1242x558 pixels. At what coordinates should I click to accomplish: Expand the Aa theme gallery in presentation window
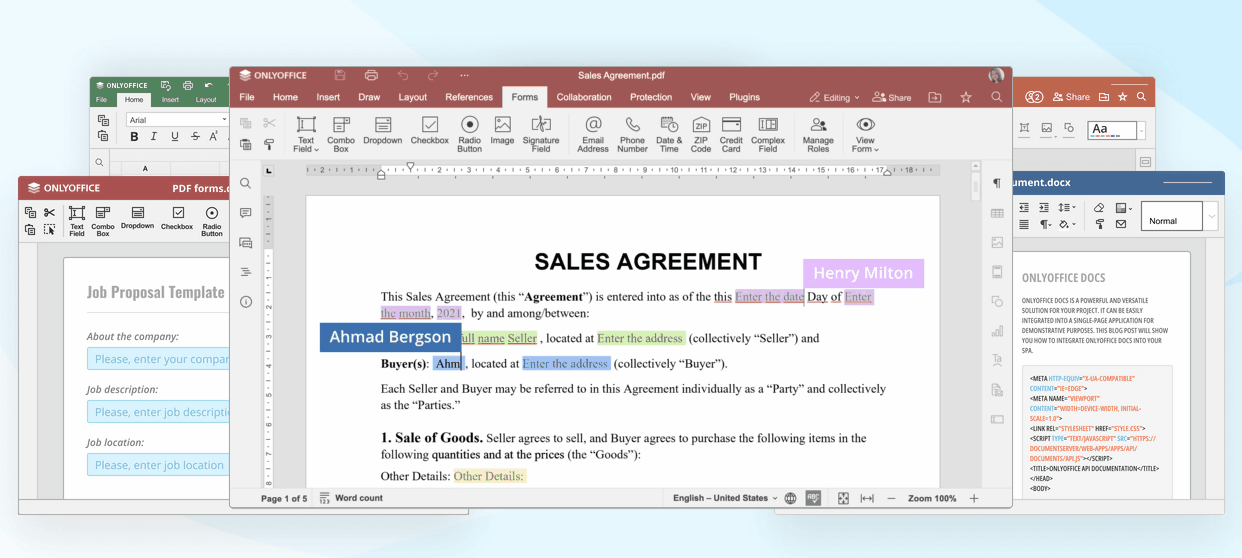tap(1142, 130)
